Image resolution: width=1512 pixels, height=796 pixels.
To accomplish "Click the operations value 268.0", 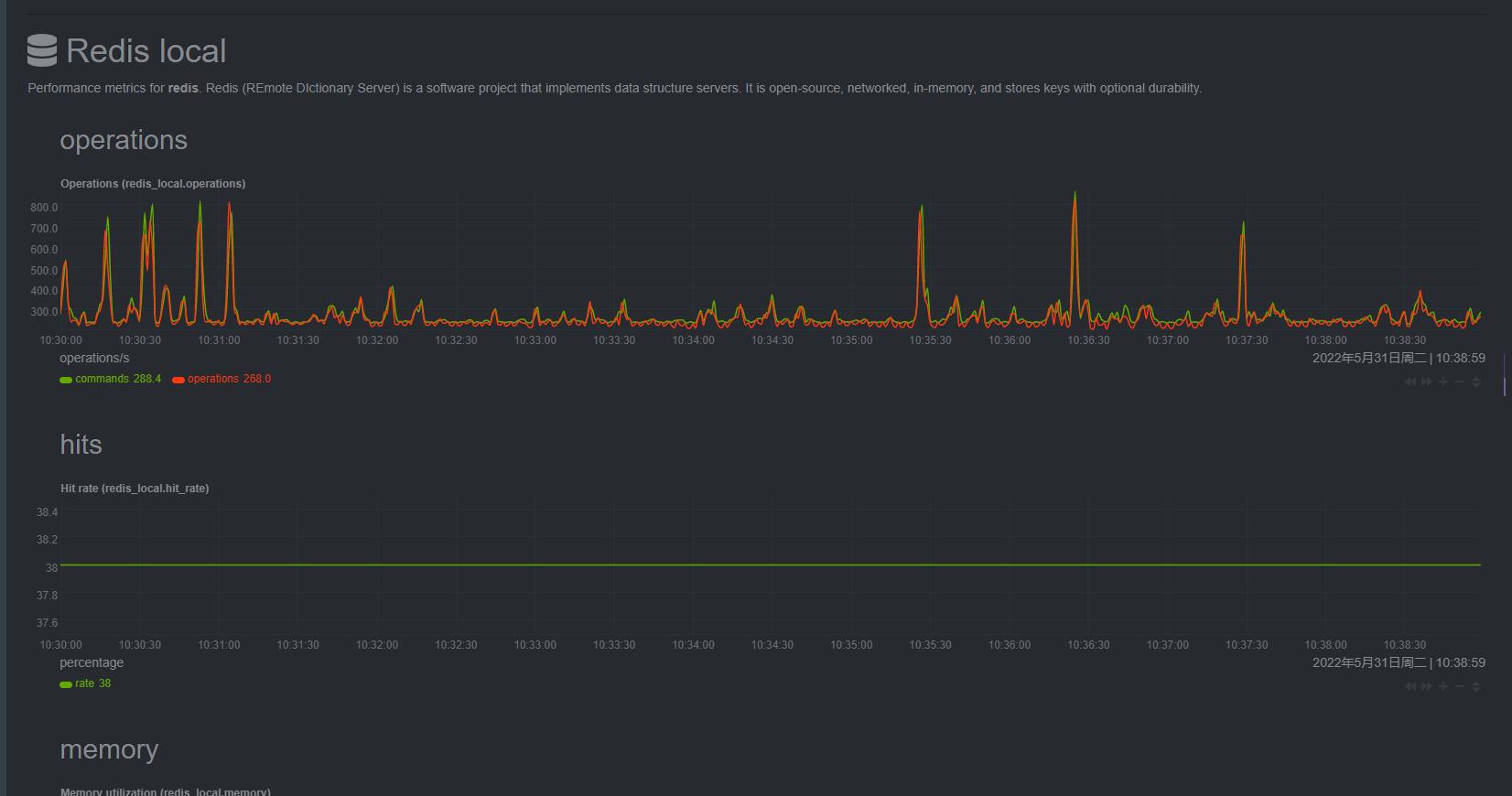I will point(257,379).
